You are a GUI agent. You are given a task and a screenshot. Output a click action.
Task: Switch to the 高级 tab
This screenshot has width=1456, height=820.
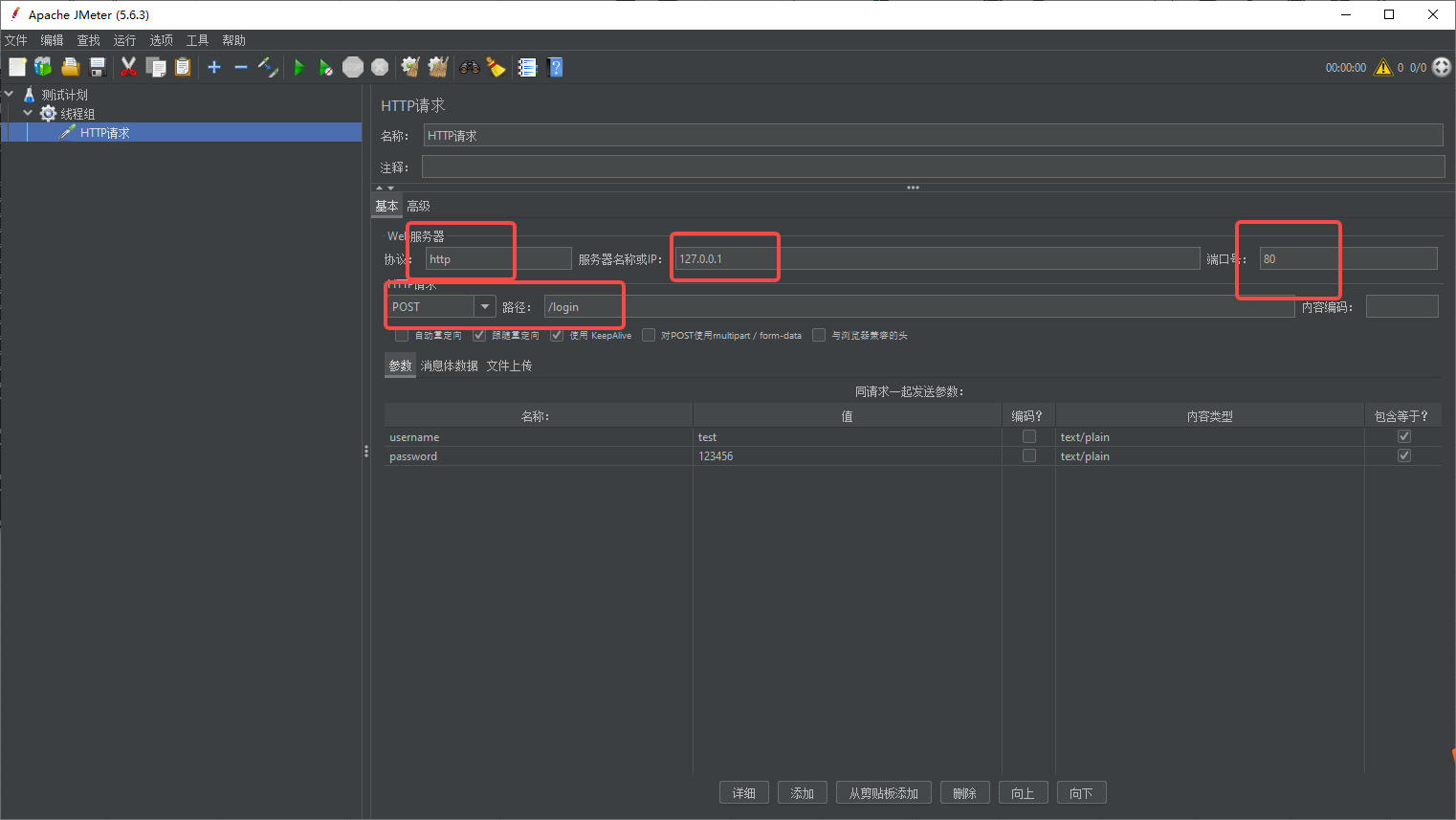418,206
